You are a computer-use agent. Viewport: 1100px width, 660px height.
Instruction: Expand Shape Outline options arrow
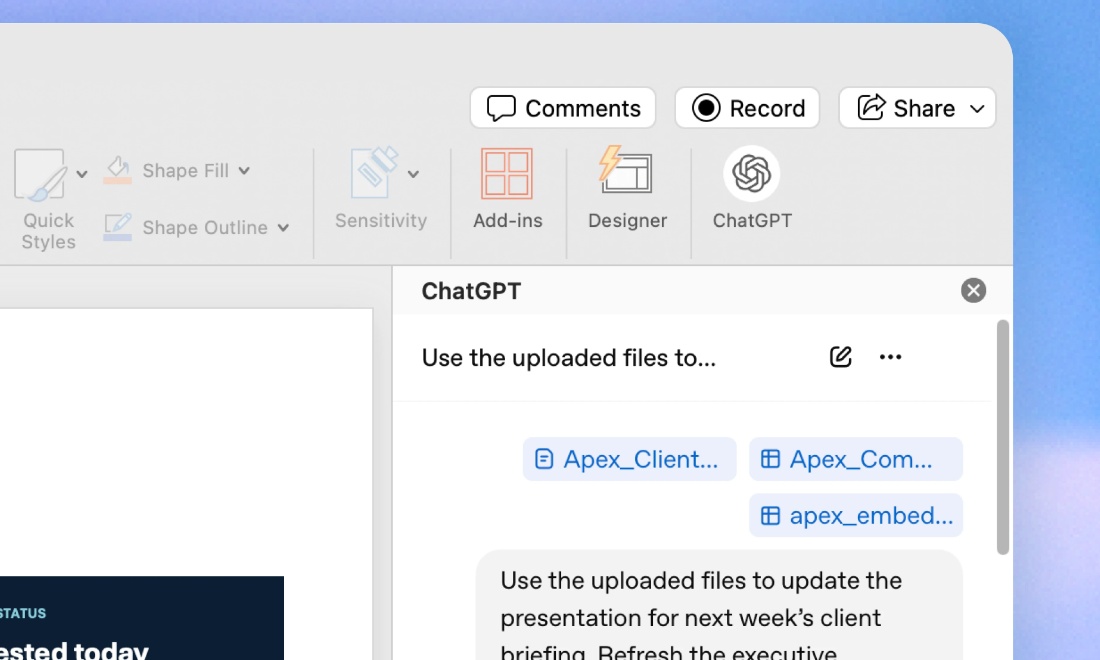(283, 227)
